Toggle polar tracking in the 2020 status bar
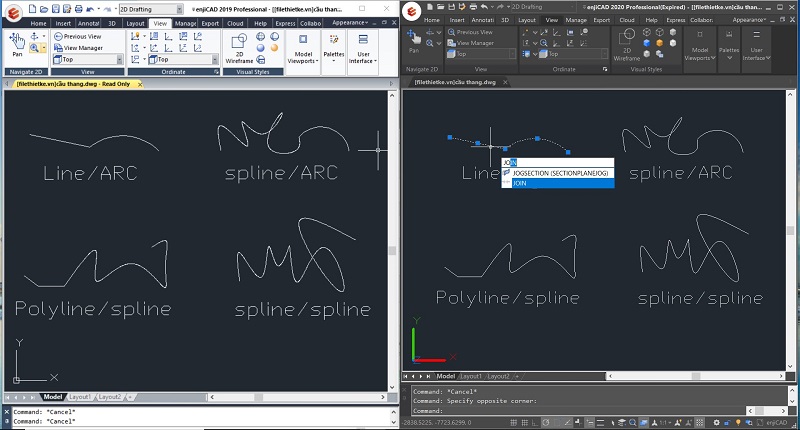Image resolution: width=800 pixels, height=430 pixels. 546,422
